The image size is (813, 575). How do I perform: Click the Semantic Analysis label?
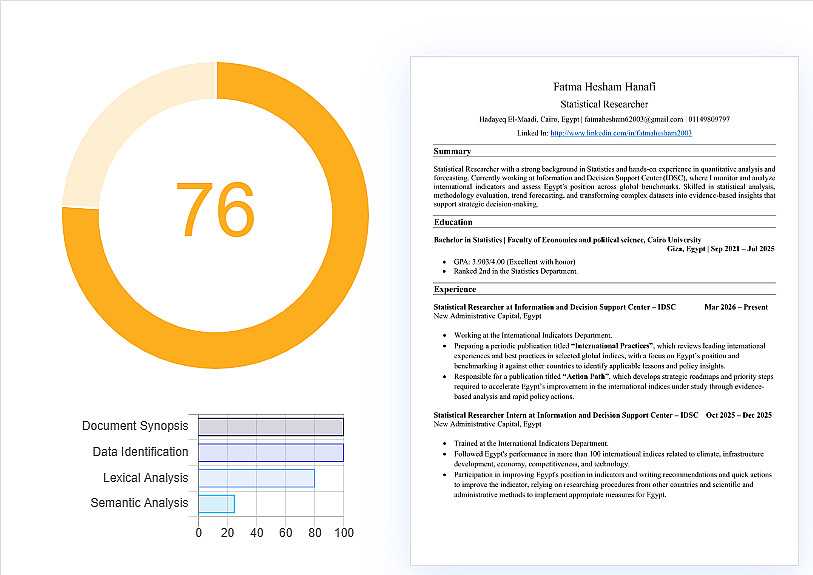pyautogui.click(x=139, y=502)
